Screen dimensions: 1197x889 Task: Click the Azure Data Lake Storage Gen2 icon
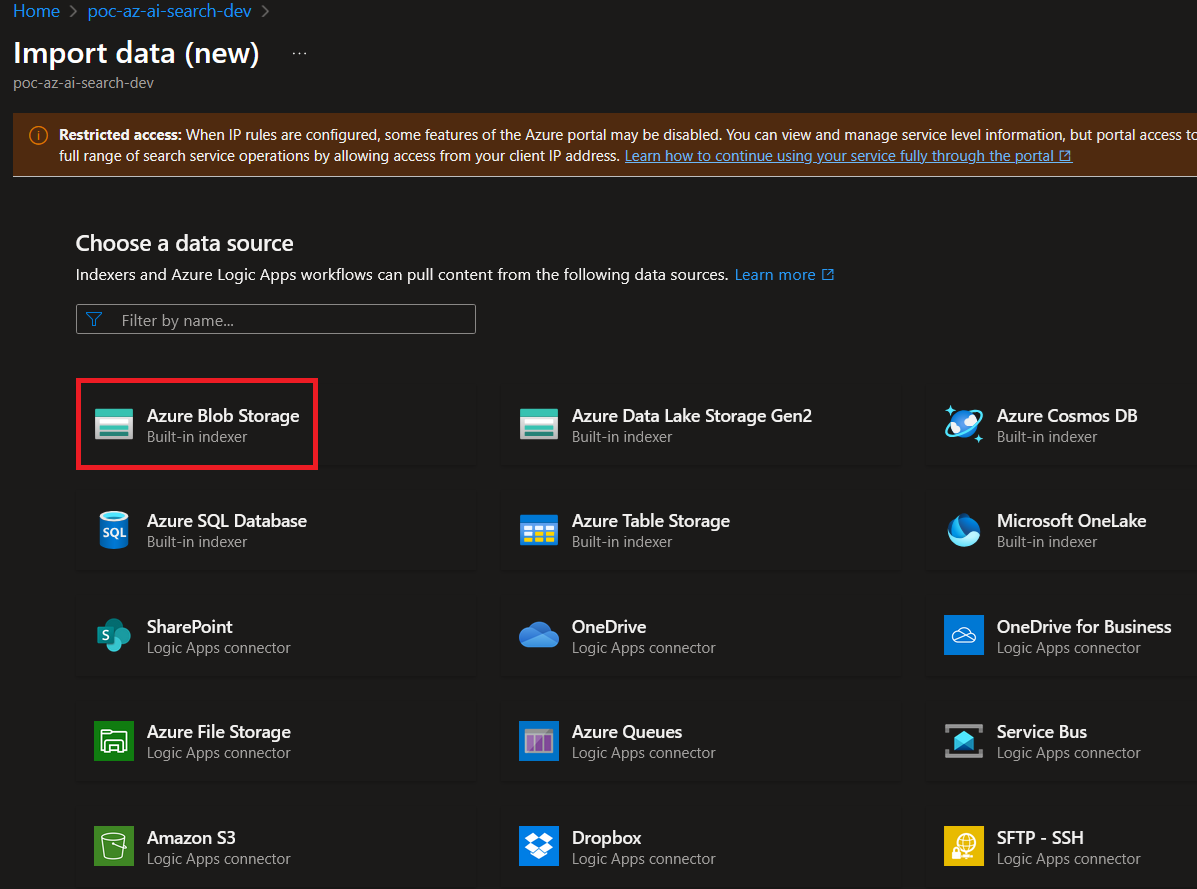[538, 424]
